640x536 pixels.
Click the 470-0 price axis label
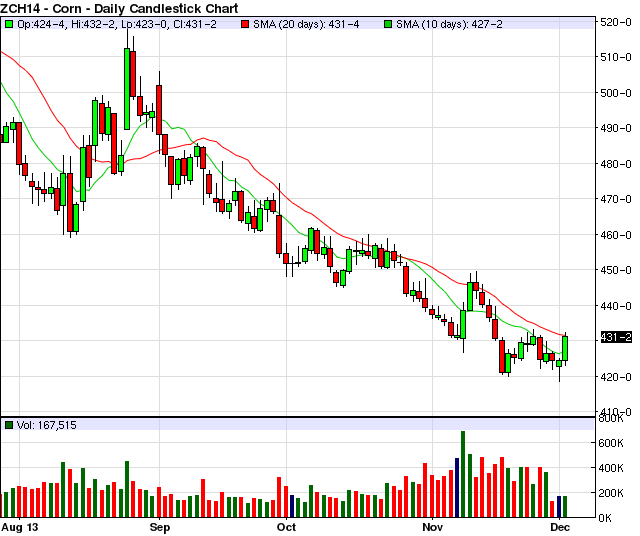click(616, 199)
